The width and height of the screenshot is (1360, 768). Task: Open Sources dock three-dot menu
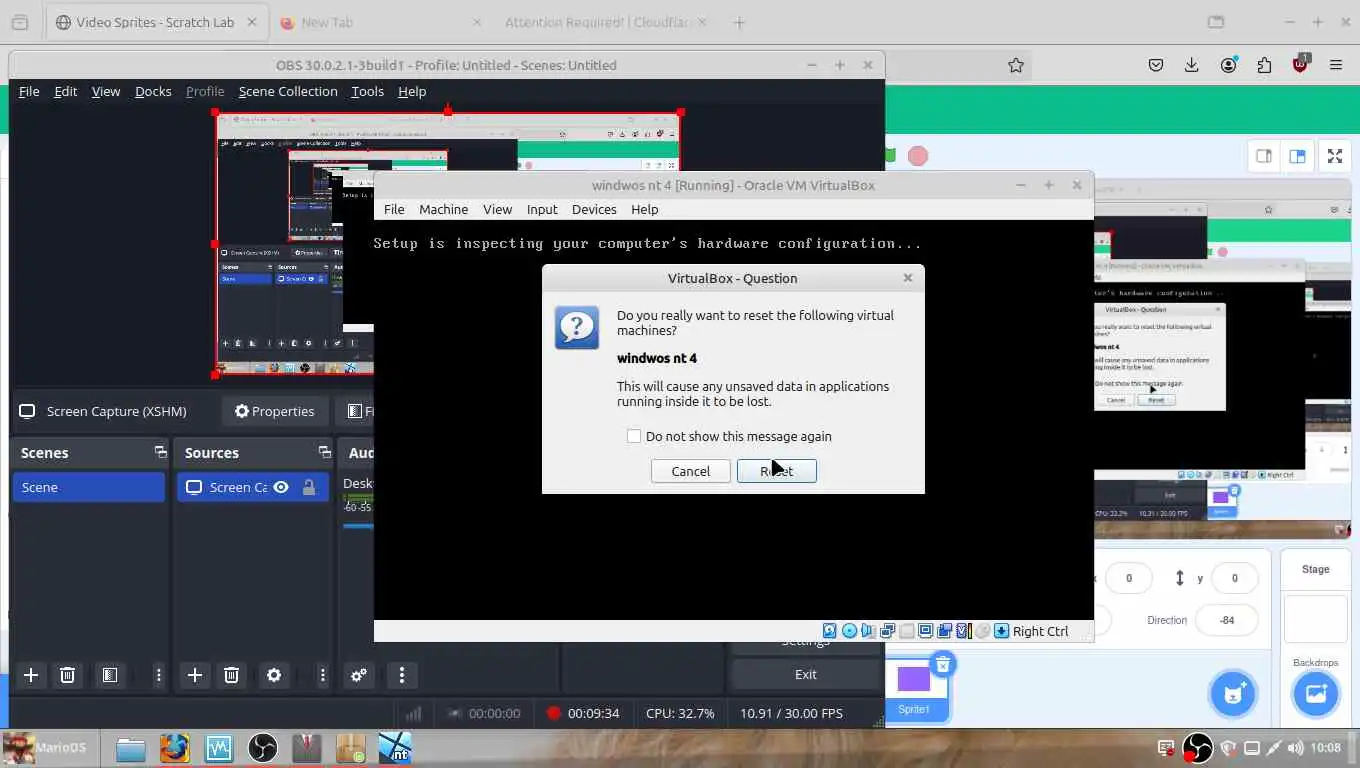point(322,675)
